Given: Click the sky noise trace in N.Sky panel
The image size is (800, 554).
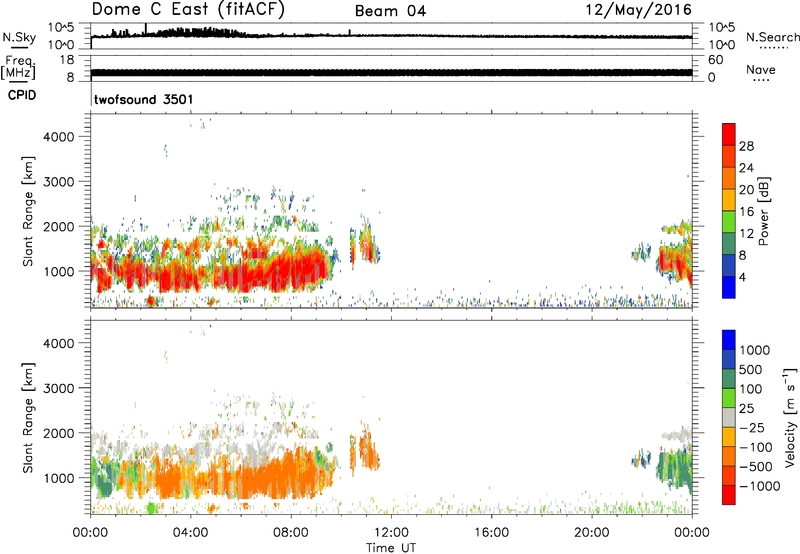Looking at the screenshot, I should [391, 35].
